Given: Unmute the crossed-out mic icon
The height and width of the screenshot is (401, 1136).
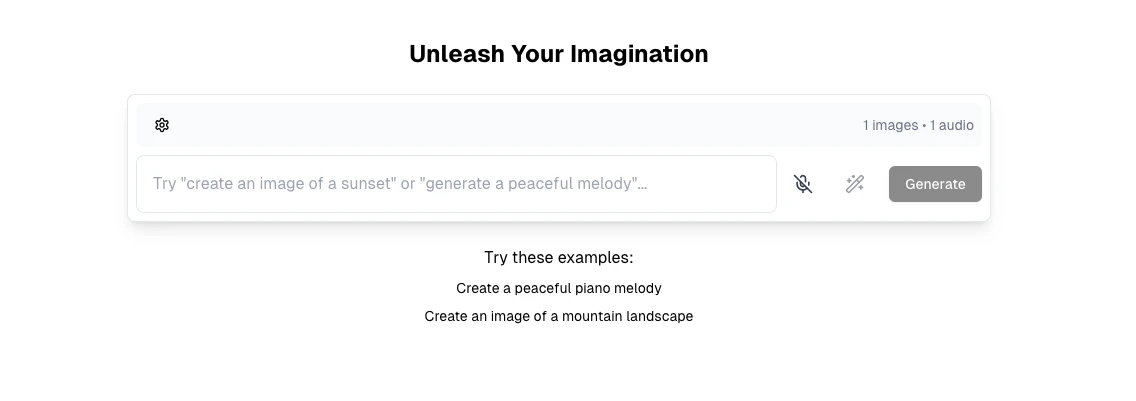Looking at the screenshot, I should tap(803, 184).
